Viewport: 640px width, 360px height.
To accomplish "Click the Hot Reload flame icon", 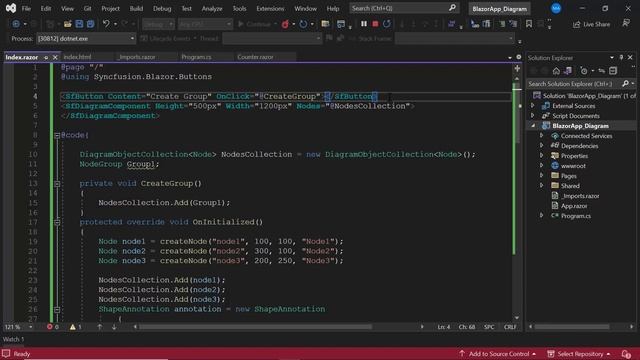I will 285,24.
